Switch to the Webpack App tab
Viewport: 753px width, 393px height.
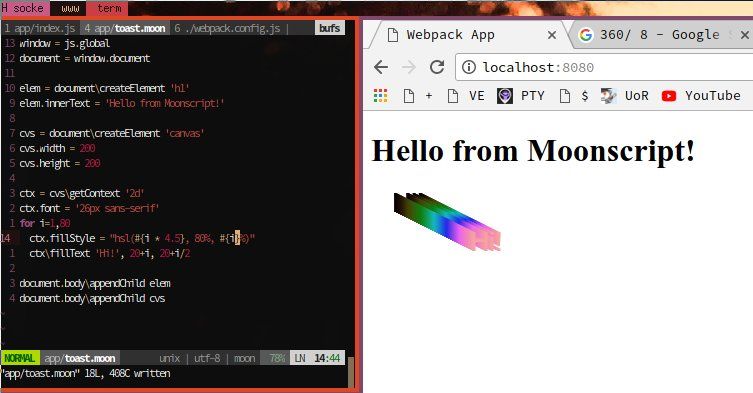pyautogui.click(x=449, y=35)
